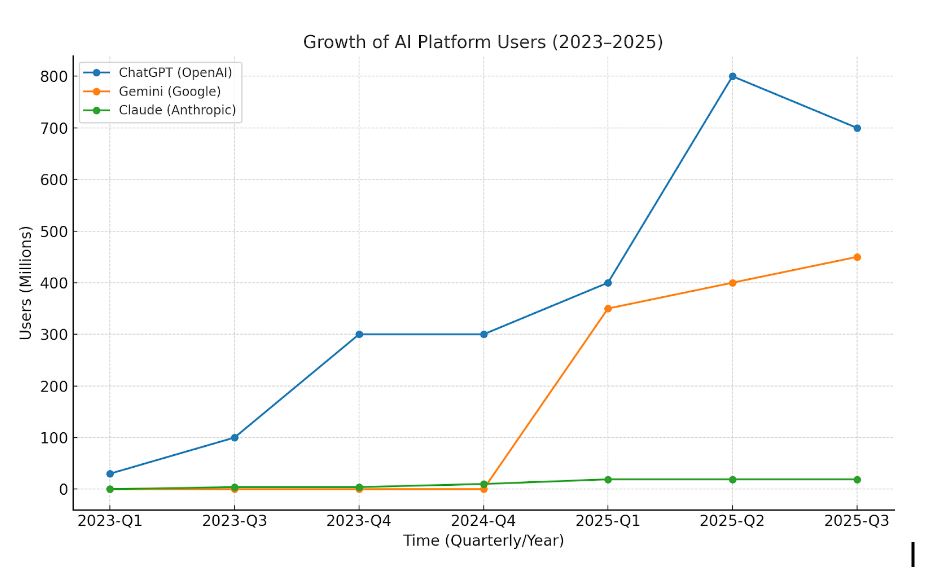This screenshot has width=952, height=587.
Task: Click the '800' y-axis tick label
Action: pos(54,76)
